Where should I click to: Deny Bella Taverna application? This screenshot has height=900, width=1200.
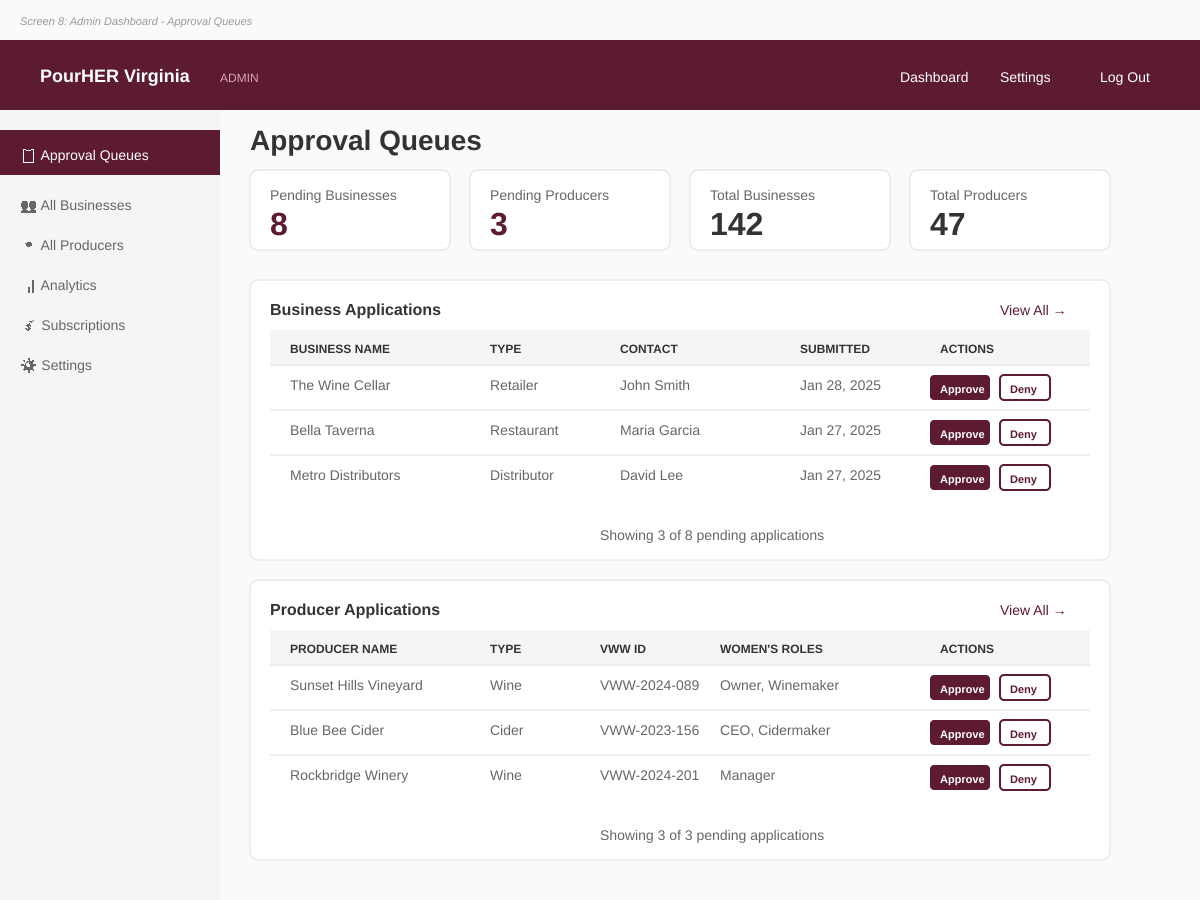(x=1025, y=433)
